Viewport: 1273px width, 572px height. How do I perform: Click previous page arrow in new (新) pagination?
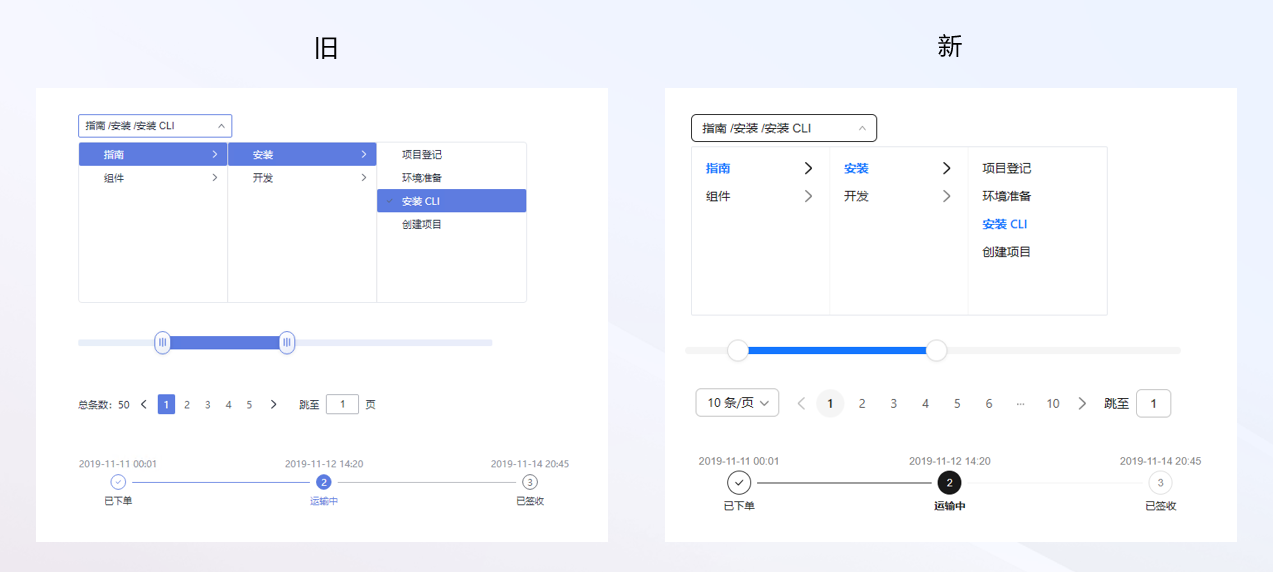(801, 404)
